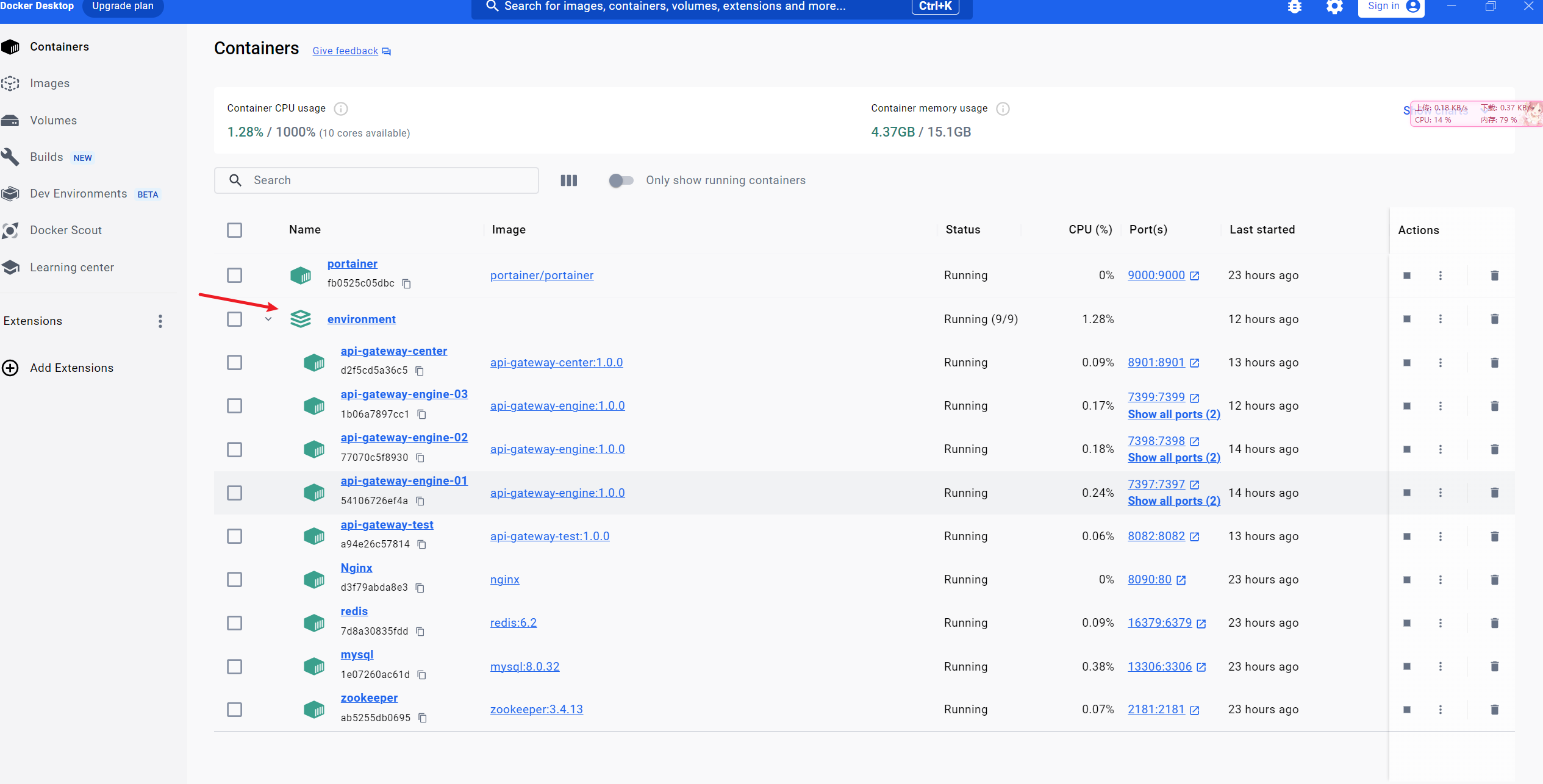Show CPU usage info tooltip icon
Image resolution: width=1543 pixels, height=784 pixels.
tap(341, 109)
